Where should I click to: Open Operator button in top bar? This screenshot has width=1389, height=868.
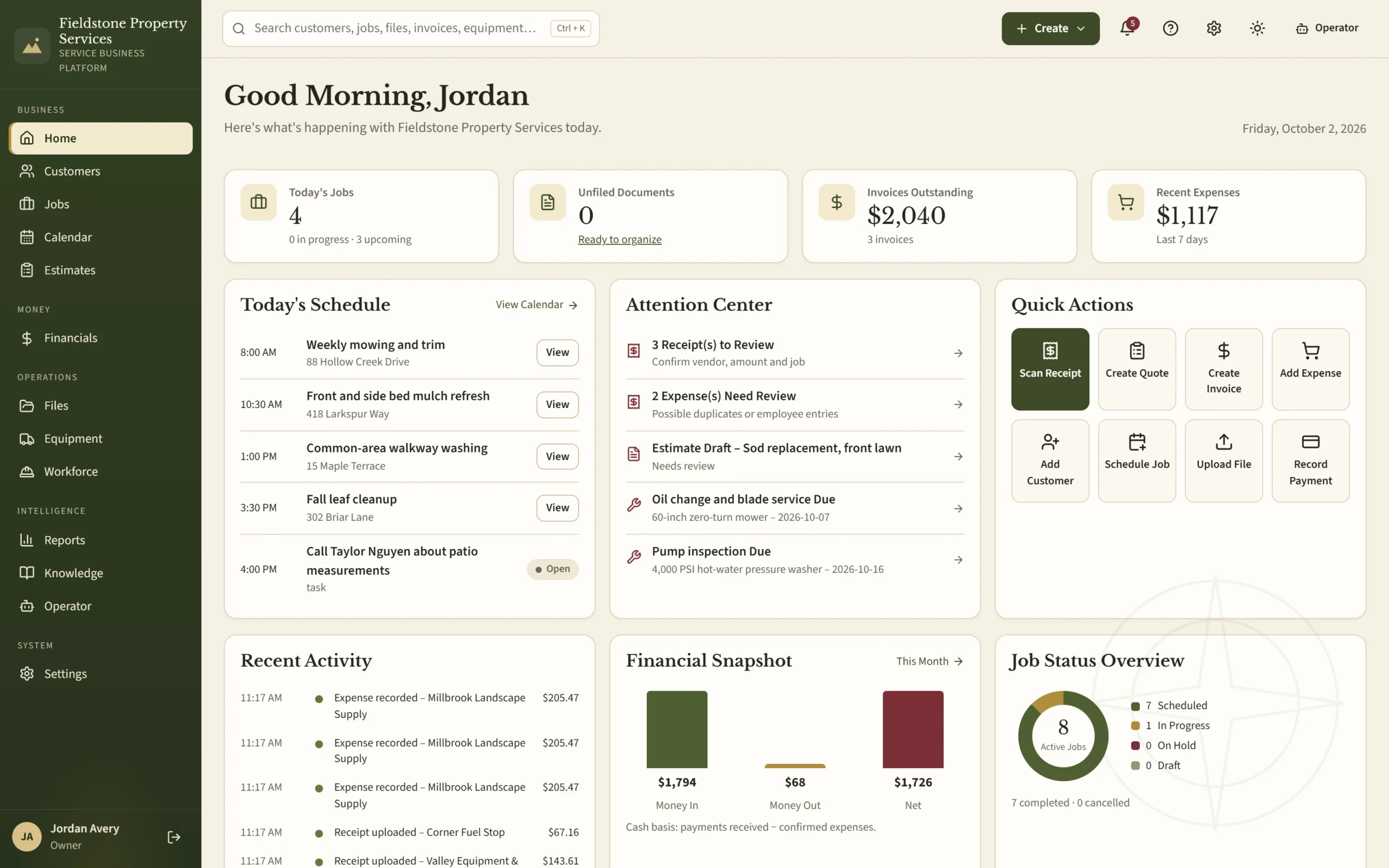point(1327,28)
